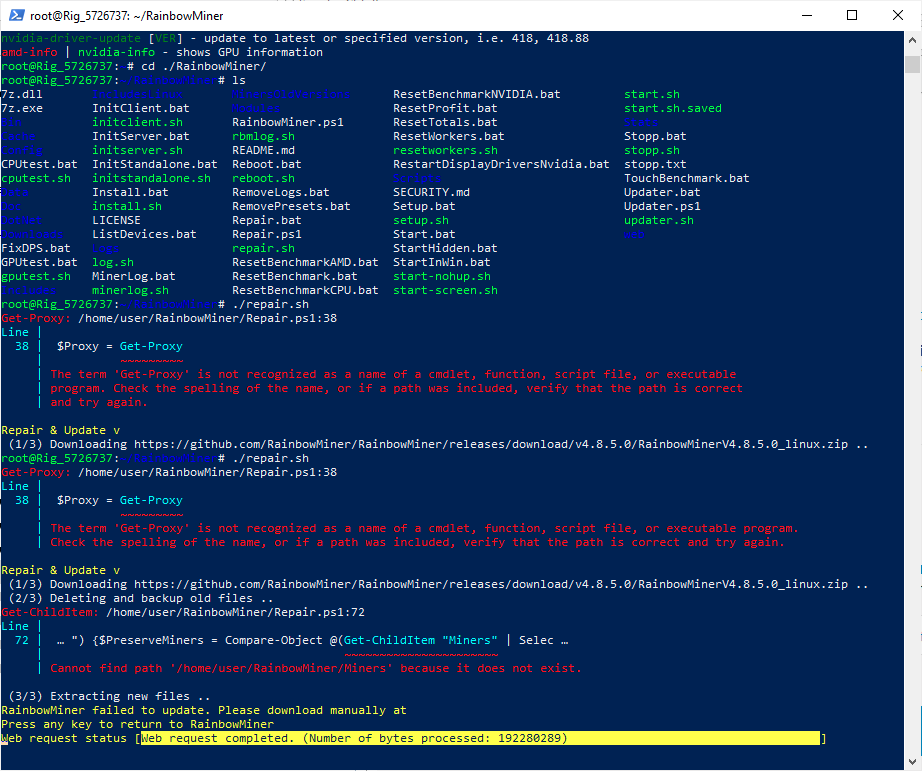The image size is (922, 771).
Task: Select ResetTotals.bat in the listing
Action: [445, 122]
